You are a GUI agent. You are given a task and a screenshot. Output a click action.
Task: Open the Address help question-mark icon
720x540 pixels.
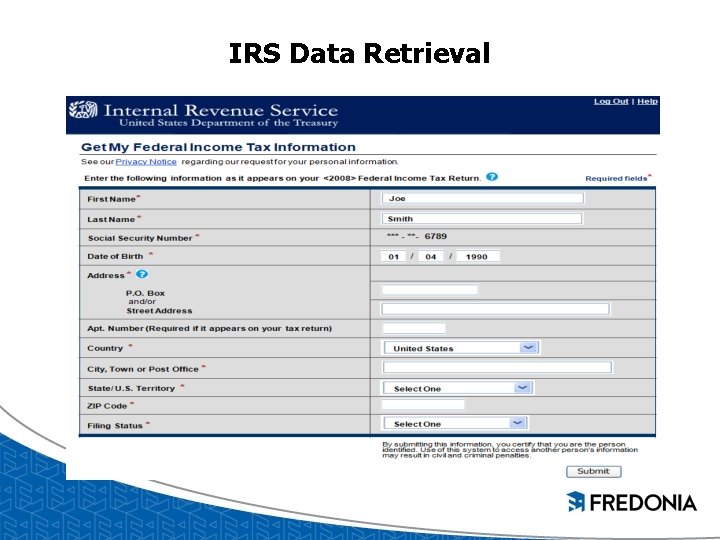[142, 274]
